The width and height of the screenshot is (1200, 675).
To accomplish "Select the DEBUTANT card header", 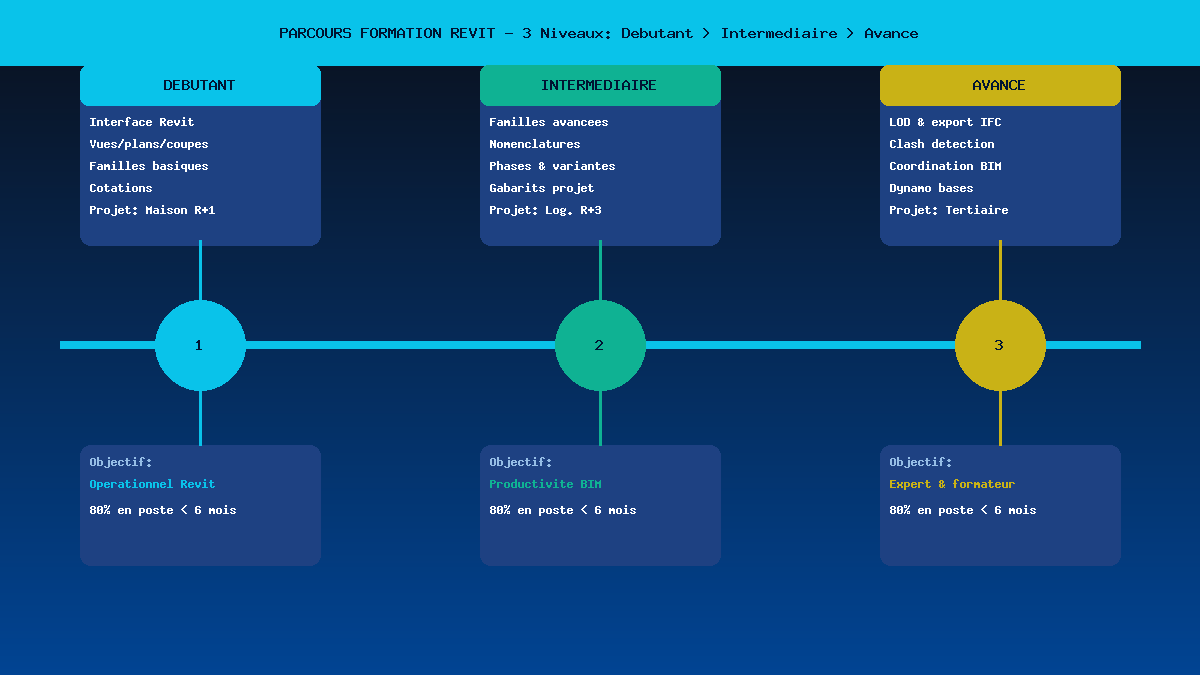I will point(200,85).
